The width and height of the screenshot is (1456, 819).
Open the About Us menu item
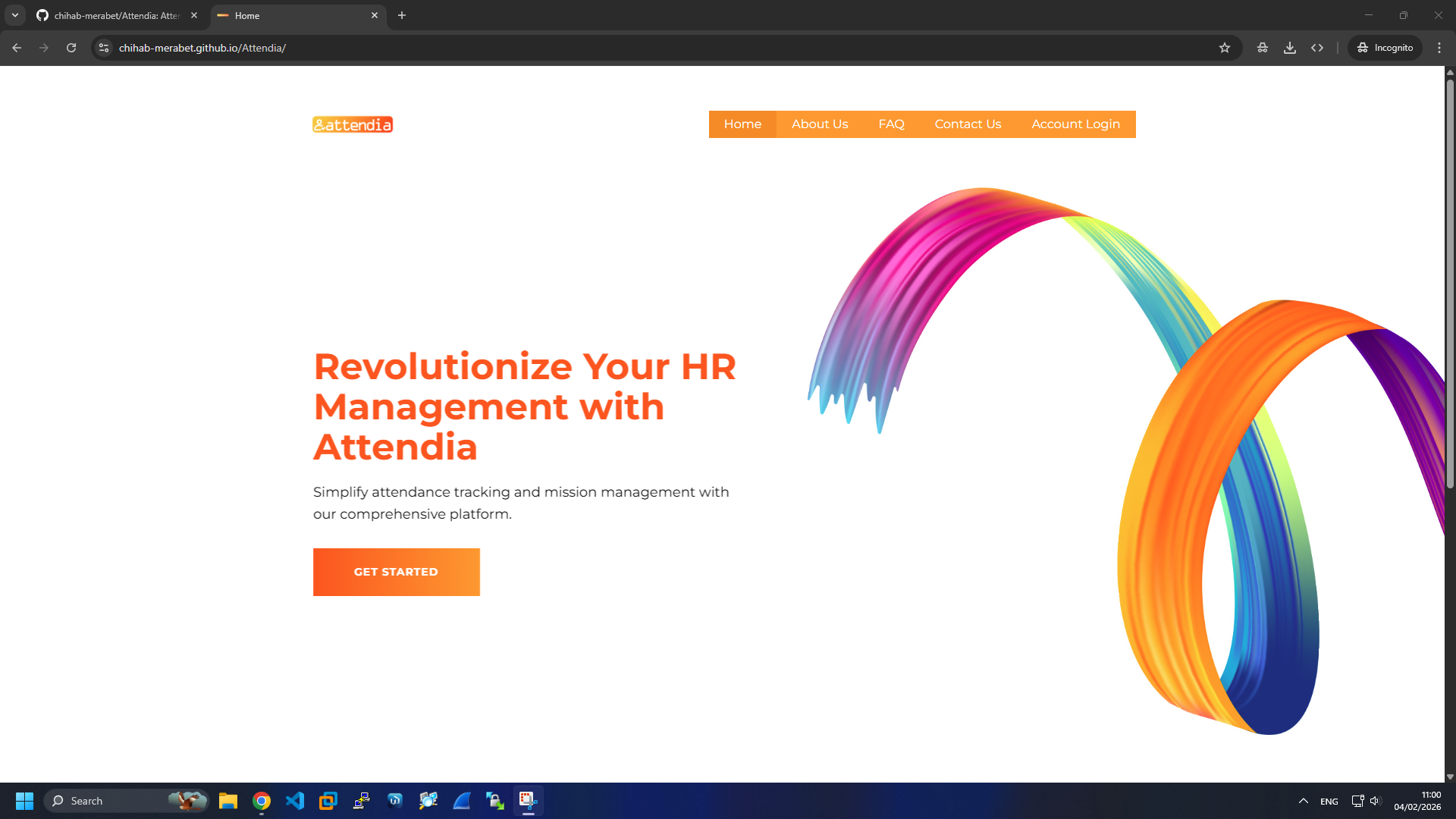[819, 124]
